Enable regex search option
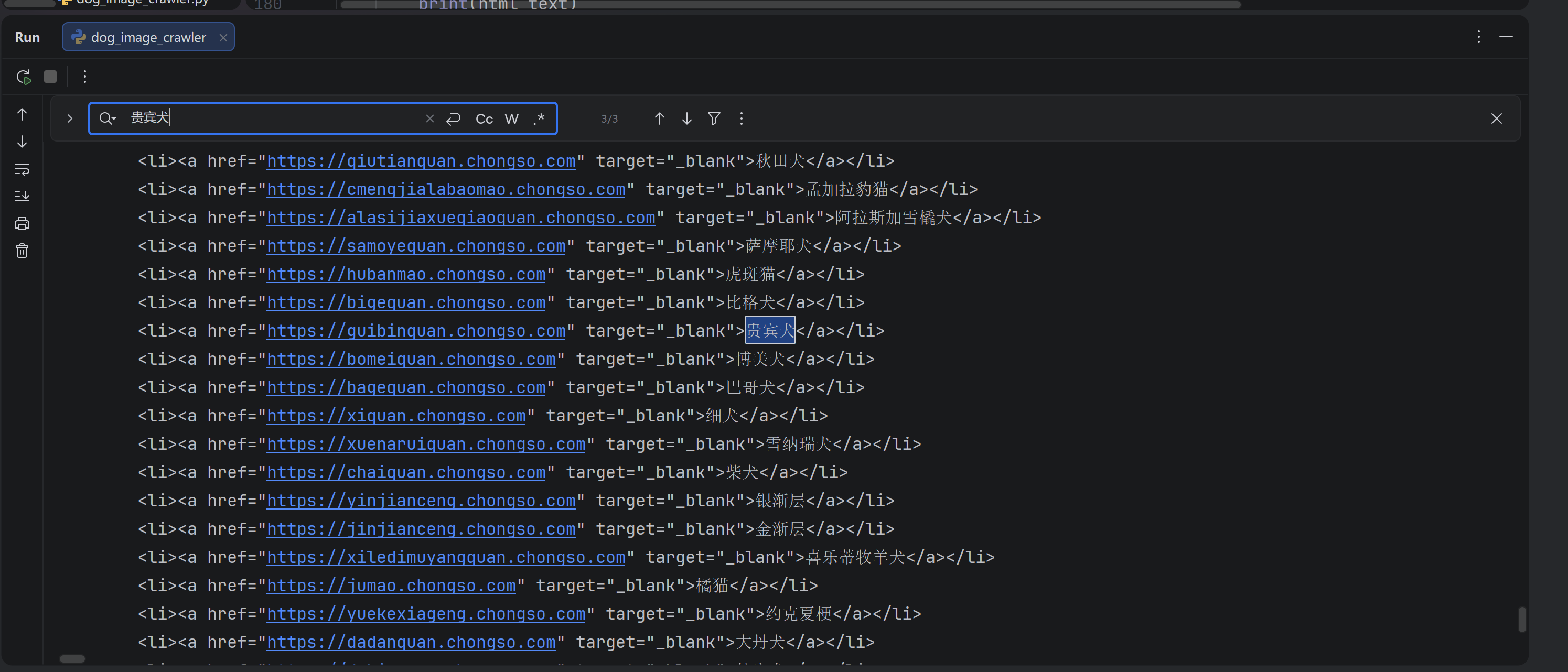Image resolution: width=1568 pixels, height=672 pixels. tap(539, 118)
